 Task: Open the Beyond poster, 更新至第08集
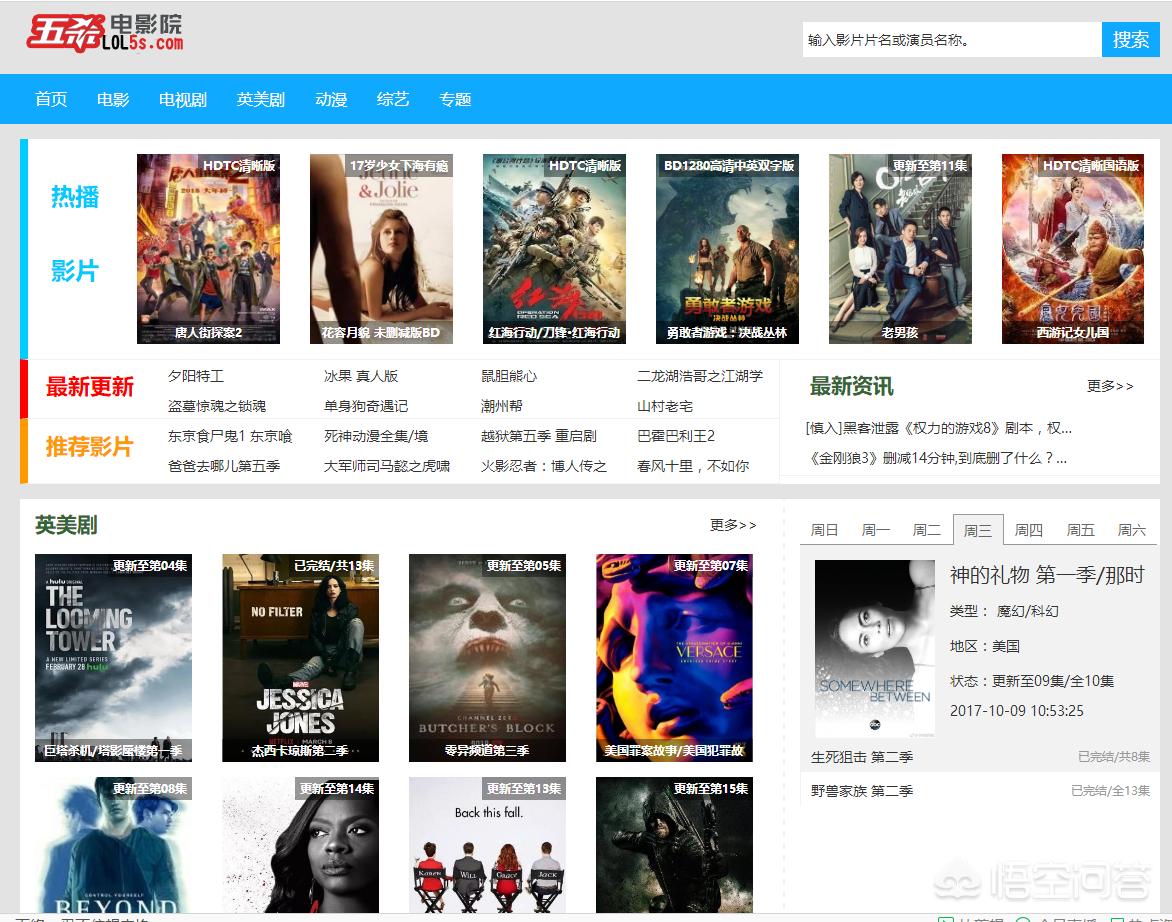pyautogui.click(x=114, y=844)
